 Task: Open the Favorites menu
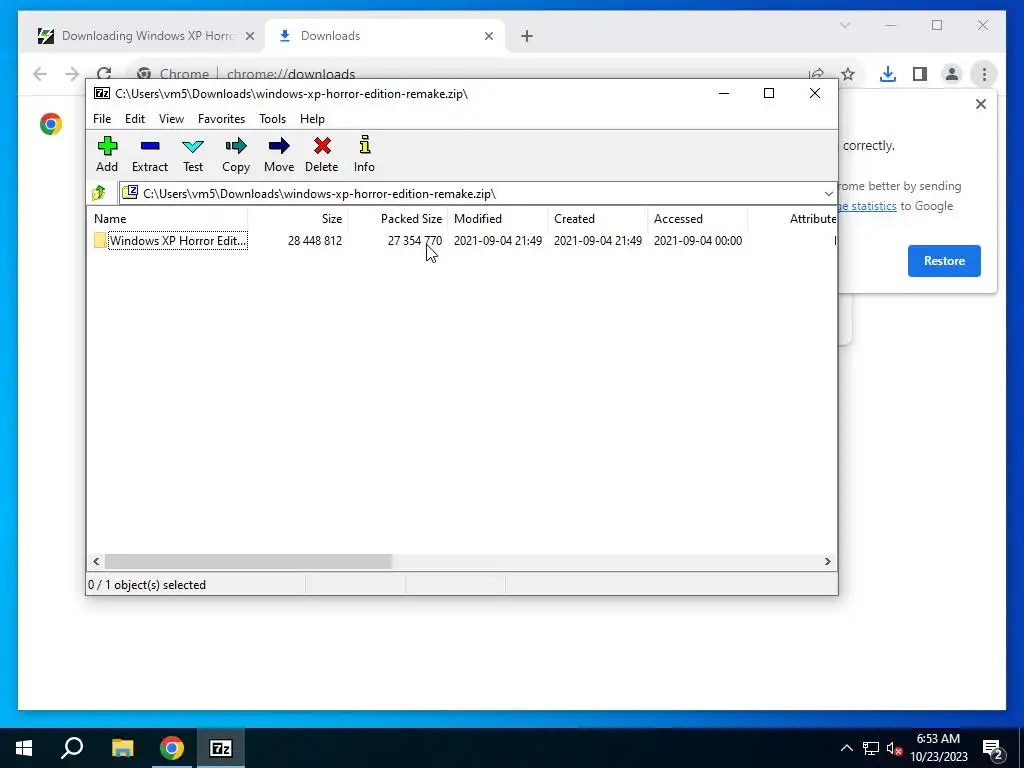221,119
